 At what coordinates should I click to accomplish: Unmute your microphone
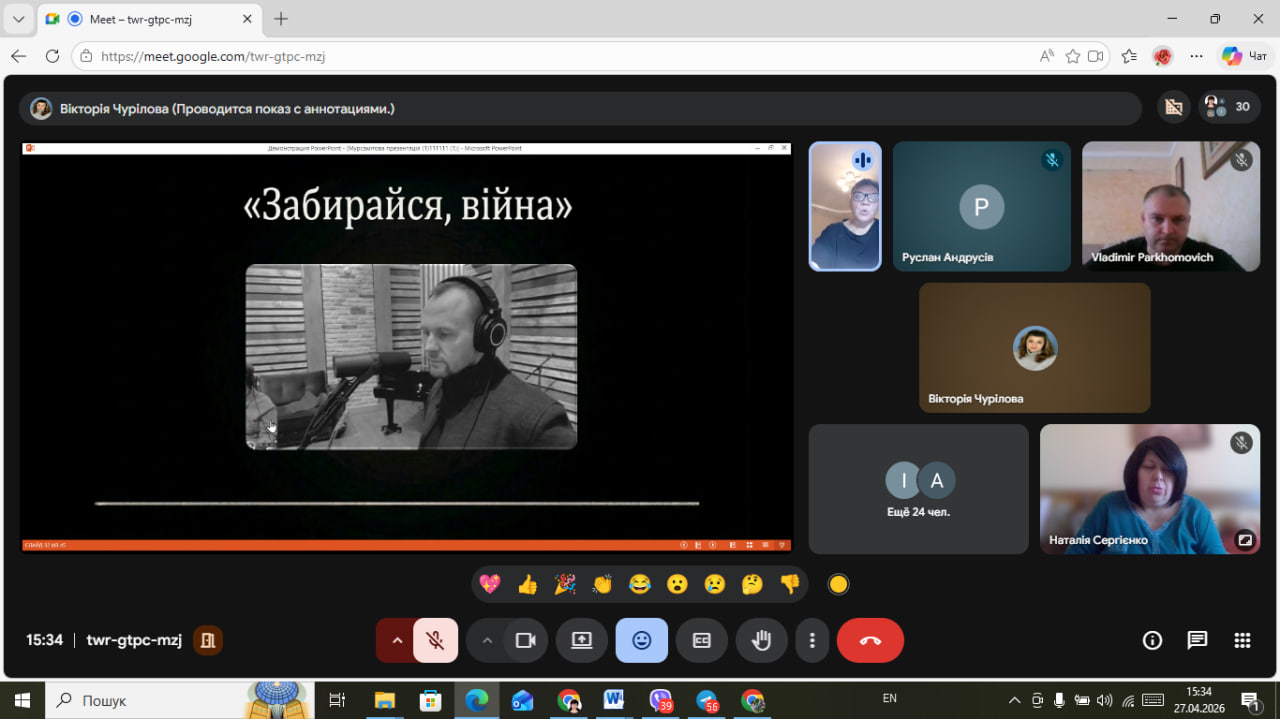tap(435, 641)
